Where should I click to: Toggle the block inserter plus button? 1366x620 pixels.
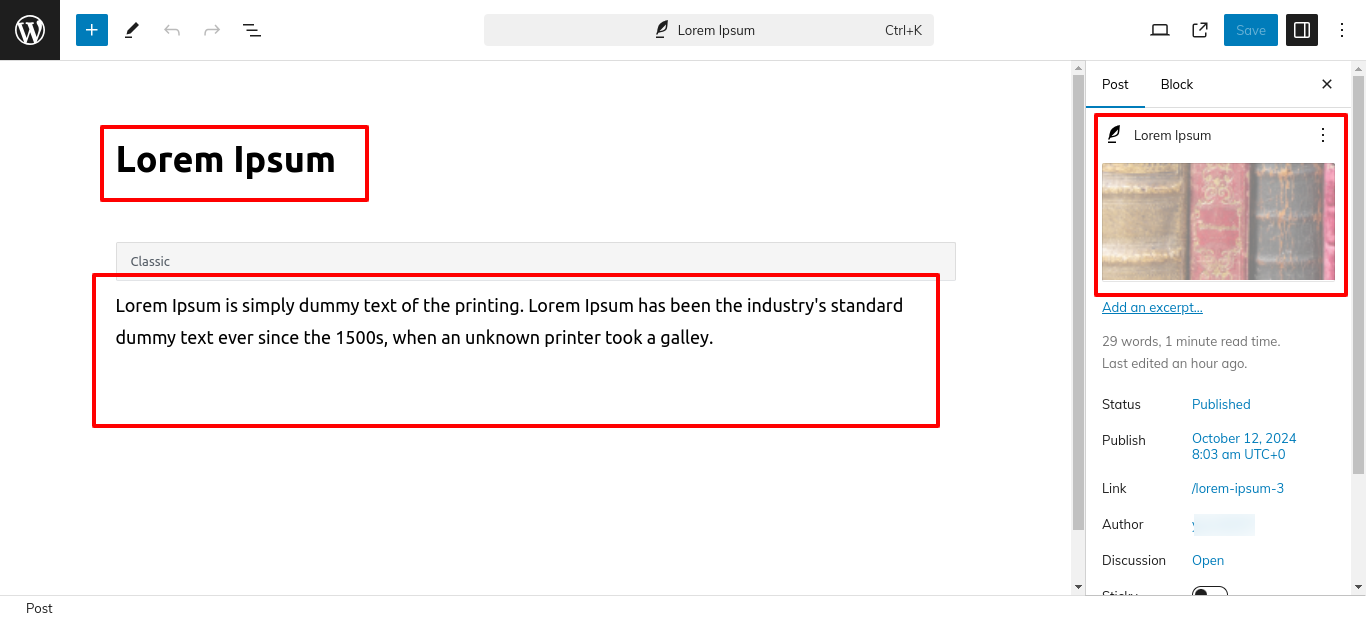click(92, 30)
